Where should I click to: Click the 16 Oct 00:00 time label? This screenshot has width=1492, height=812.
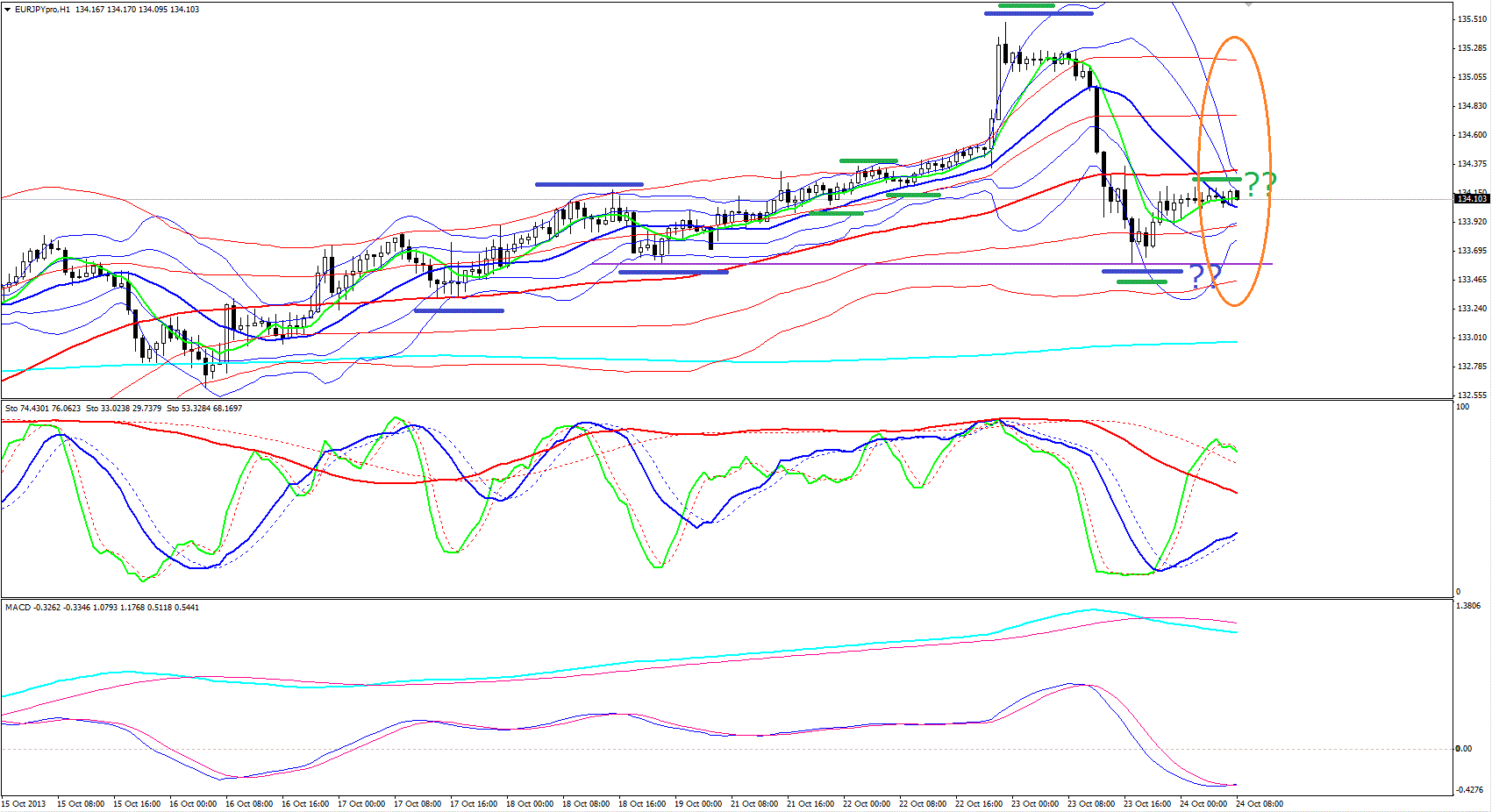coord(193,803)
